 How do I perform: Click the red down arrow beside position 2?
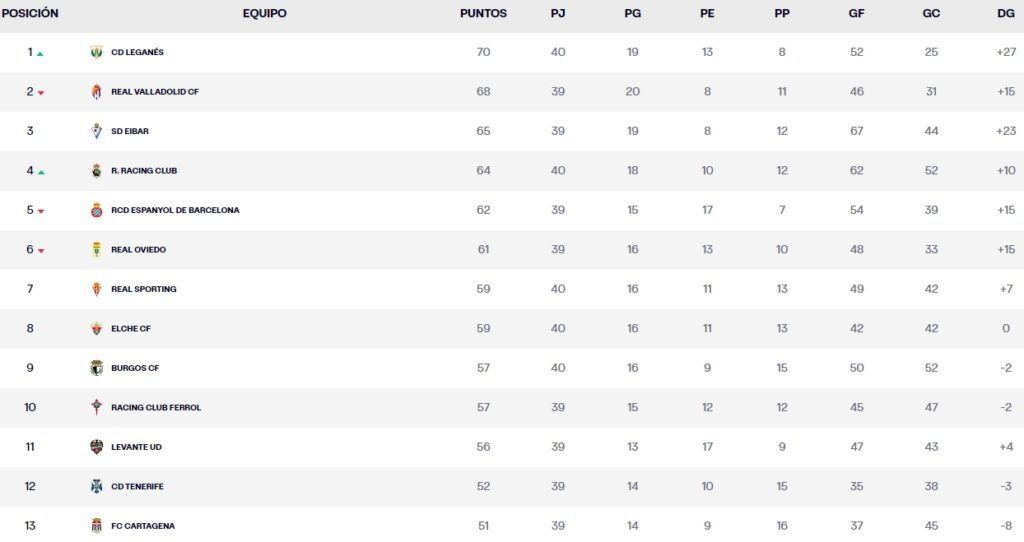pos(41,93)
